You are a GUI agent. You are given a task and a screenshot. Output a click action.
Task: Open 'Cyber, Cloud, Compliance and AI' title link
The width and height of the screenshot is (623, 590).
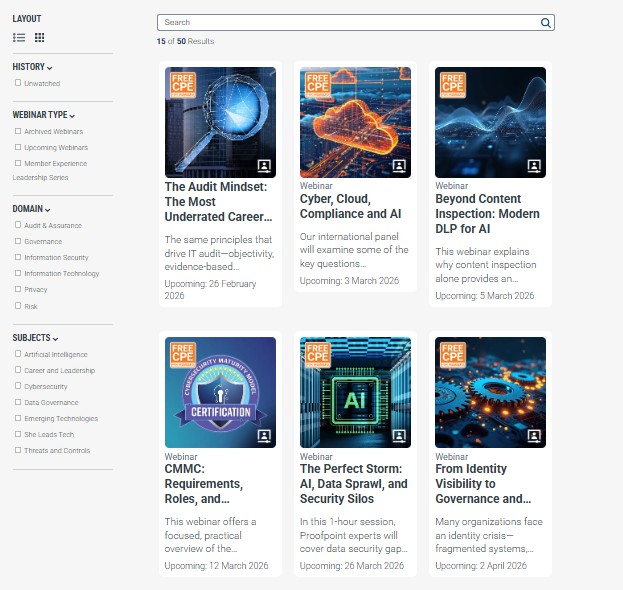tap(350, 206)
